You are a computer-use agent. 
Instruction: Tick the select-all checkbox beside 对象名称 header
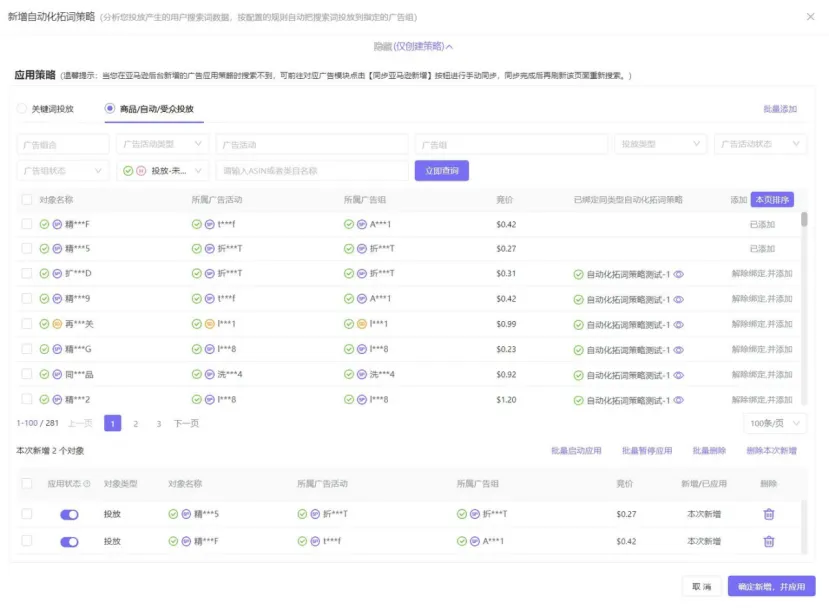tap(26, 200)
